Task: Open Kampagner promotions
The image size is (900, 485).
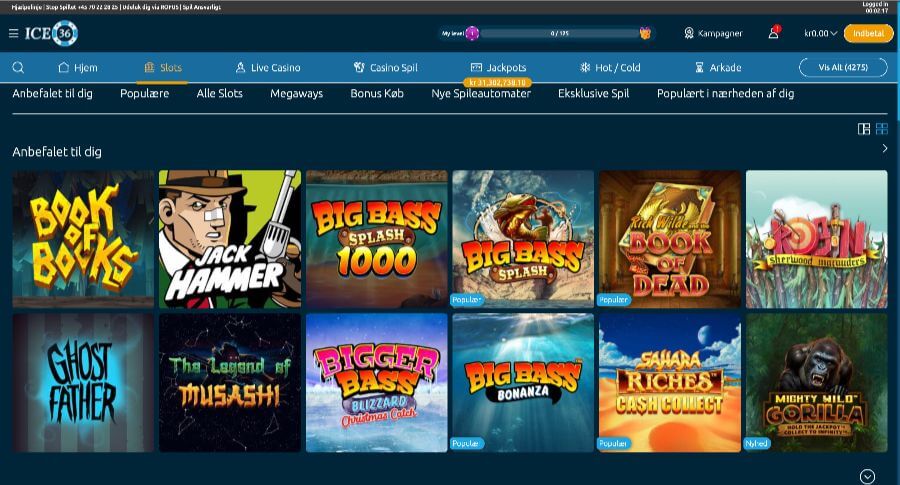Action: [x=713, y=33]
